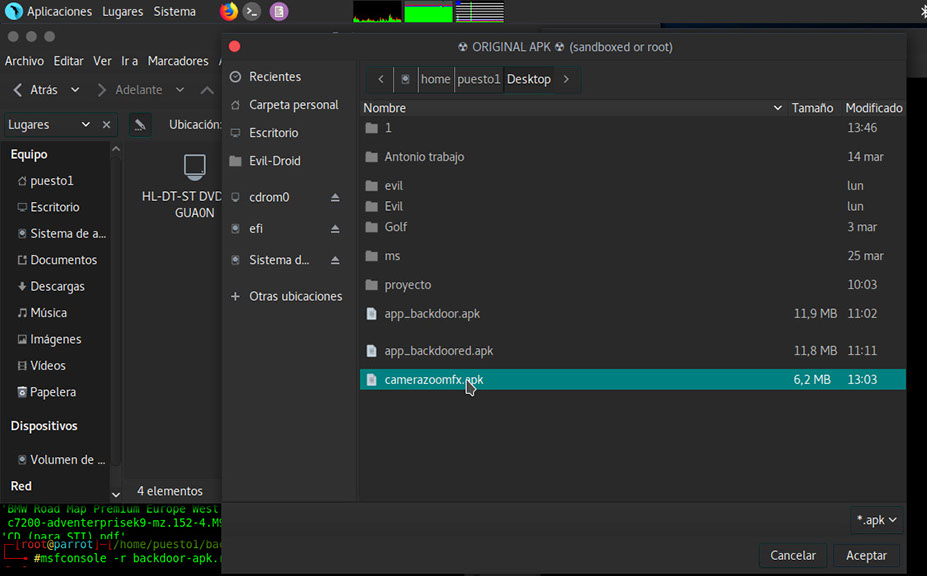Open Firefox from the top panel
This screenshot has height=576, width=927.
[x=229, y=12]
